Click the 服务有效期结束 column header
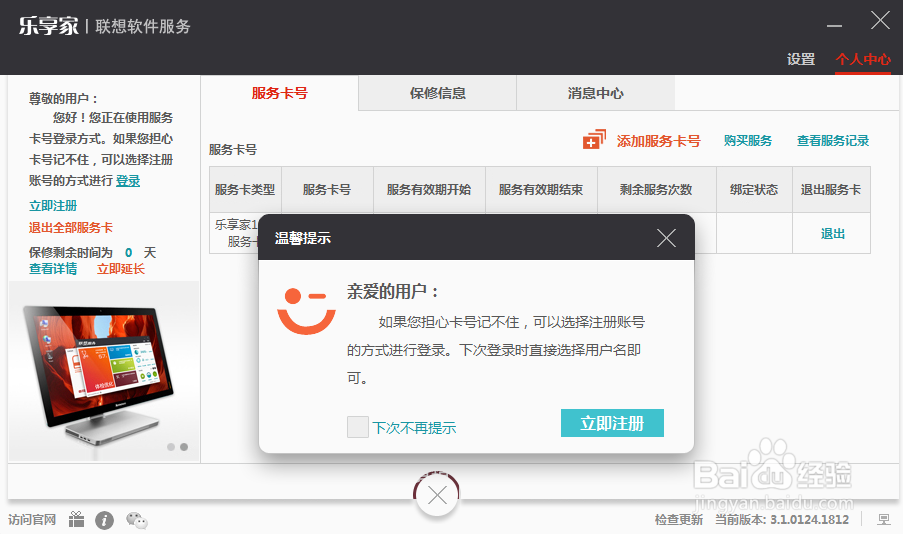This screenshot has width=903, height=534. click(x=541, y=190)
